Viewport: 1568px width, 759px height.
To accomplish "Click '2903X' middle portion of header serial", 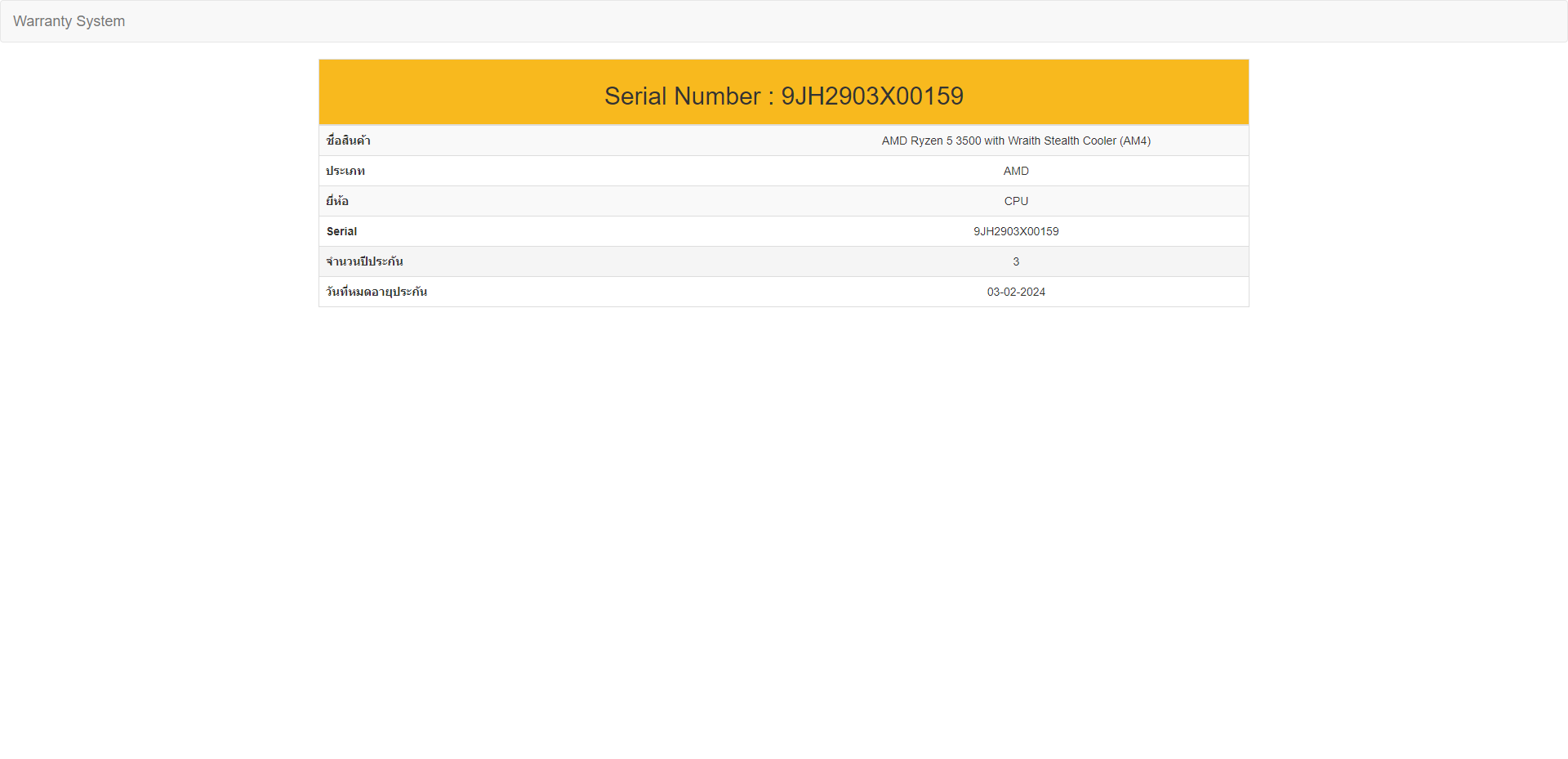I will 865,96.
